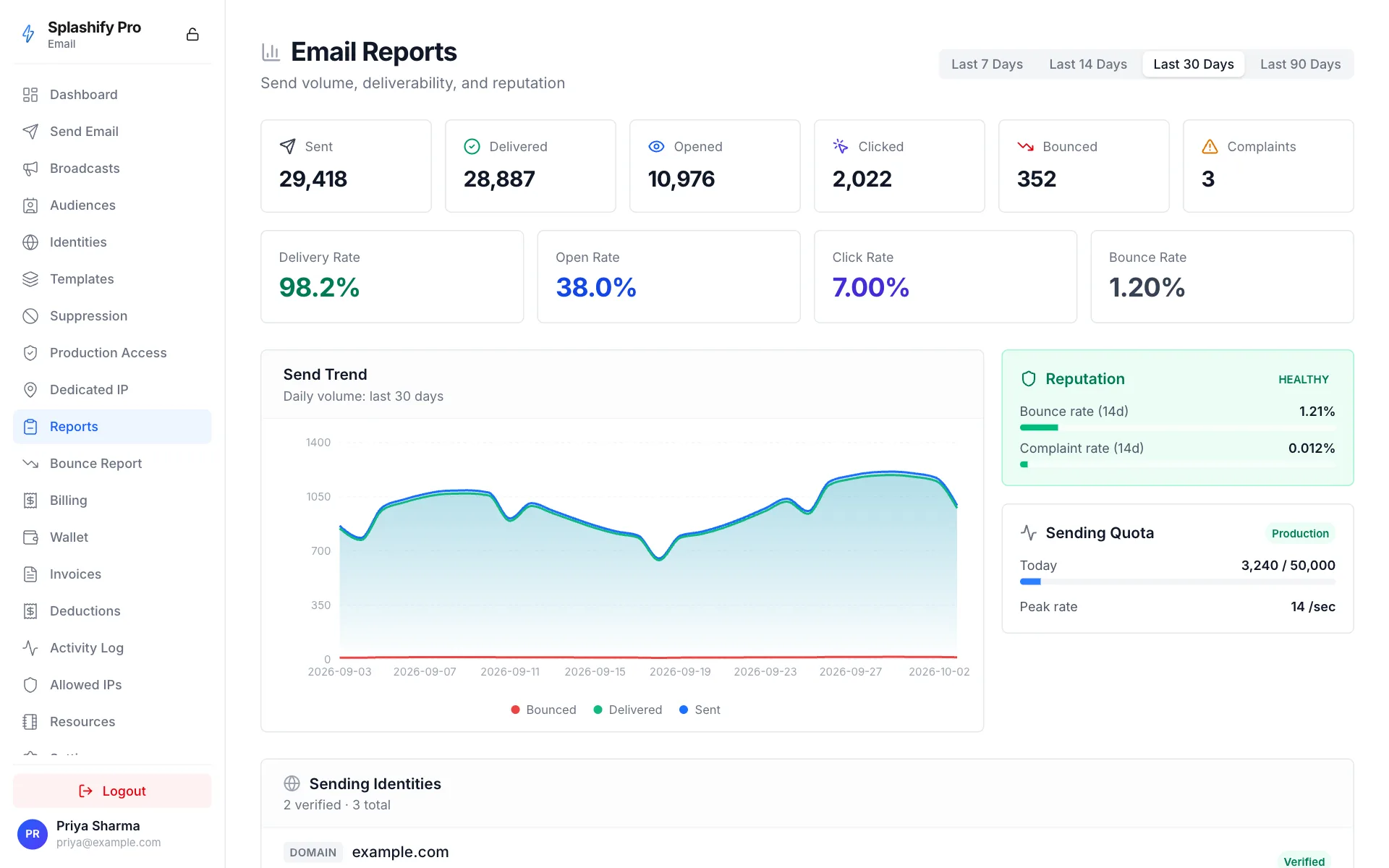1389x868 pixels.
Task: Click the Resources icon in sidebar
Action: point(30,722)
